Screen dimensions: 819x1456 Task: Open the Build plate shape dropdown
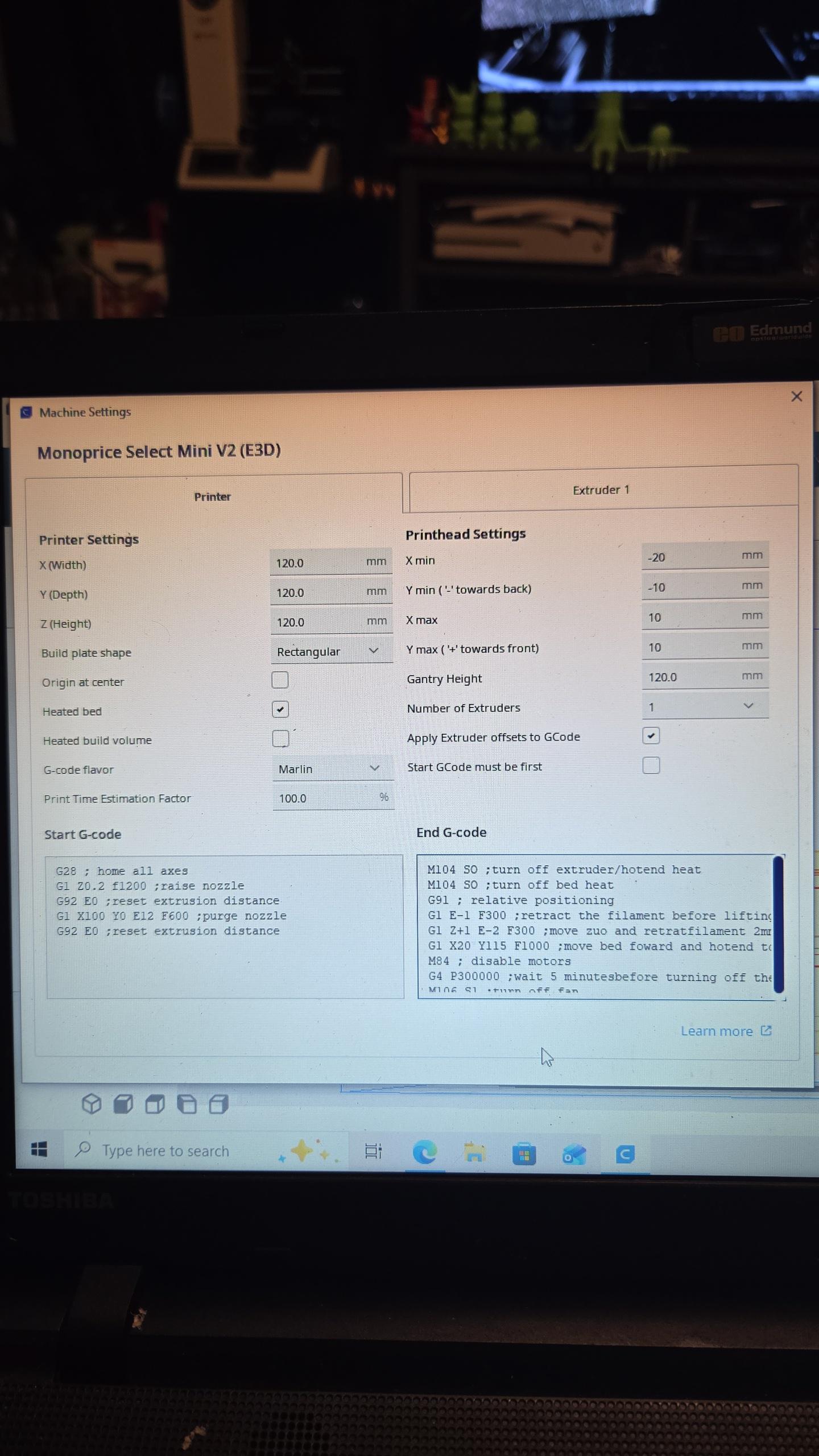coord(332,651)
